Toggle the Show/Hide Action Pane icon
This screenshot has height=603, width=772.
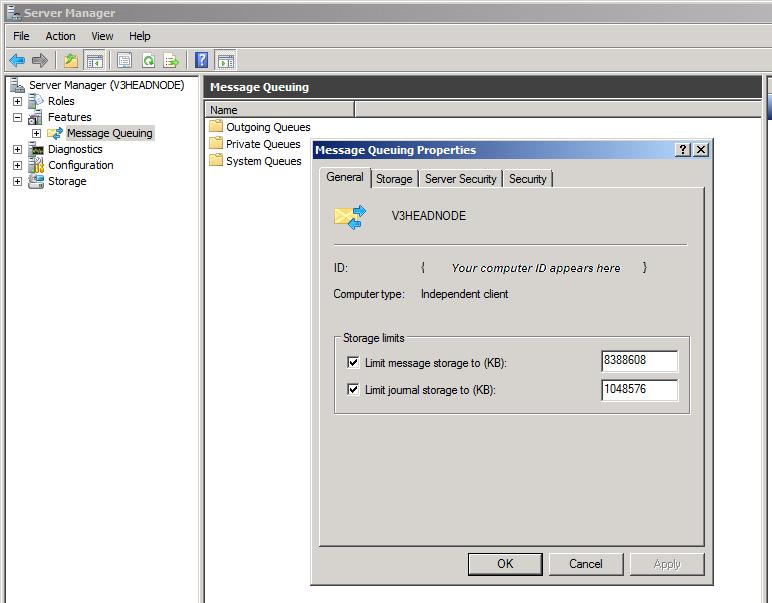pyautogui.click(x=226, y=61)
